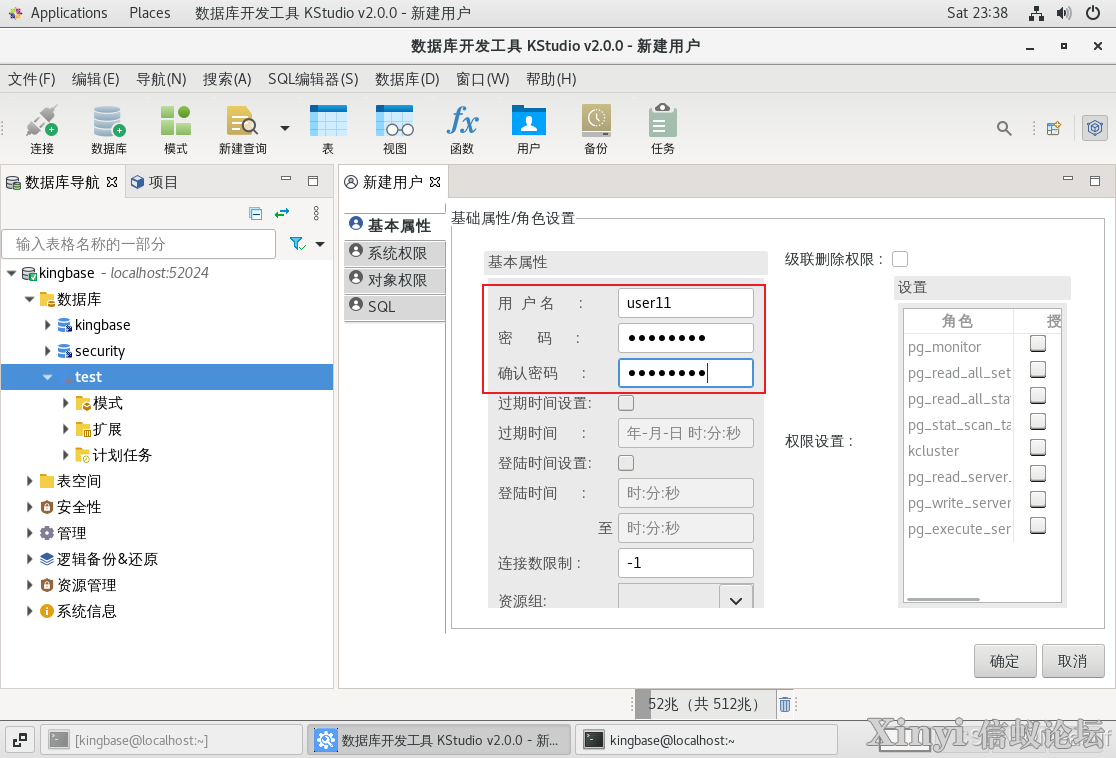Open the volume speaker icon
The height and width of the screenshot is (758, 1116).
1064,13
